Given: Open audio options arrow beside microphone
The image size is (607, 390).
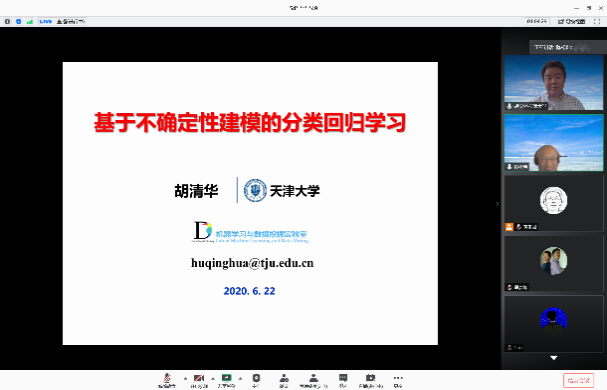Looking at the screenshot, I should point(185,378).
